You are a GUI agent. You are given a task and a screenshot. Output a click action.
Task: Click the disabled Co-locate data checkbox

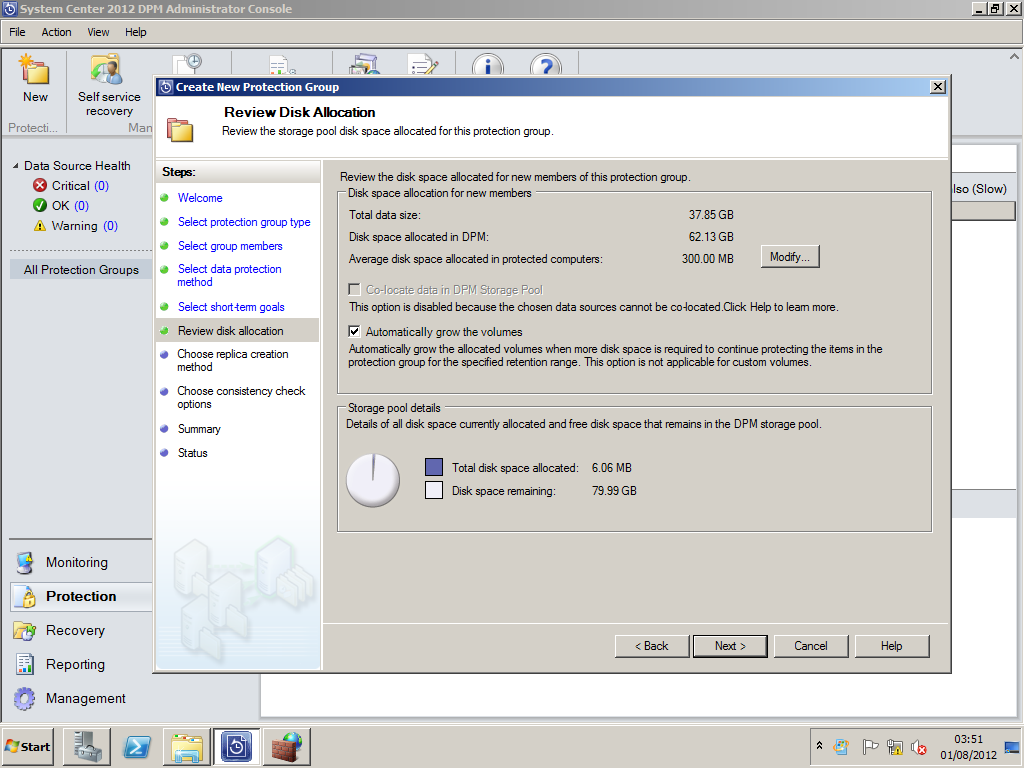pyautogui.click(x=355, y=289)
